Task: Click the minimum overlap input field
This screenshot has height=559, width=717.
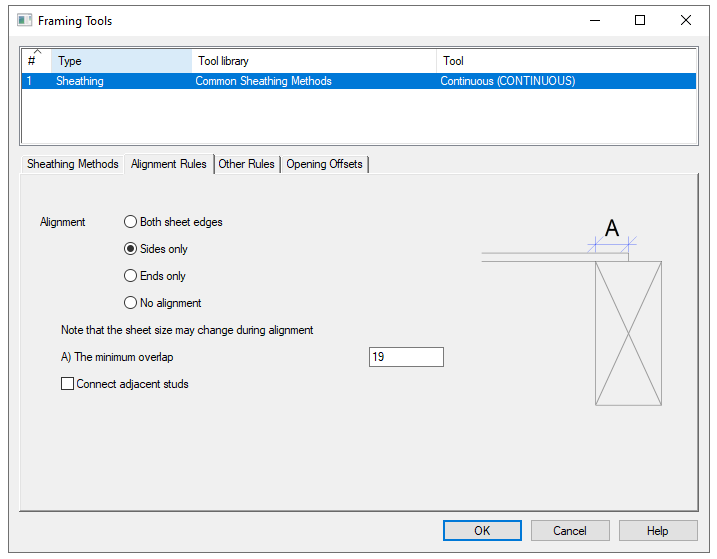Action: pyautogui.click(x=406, y=357)
